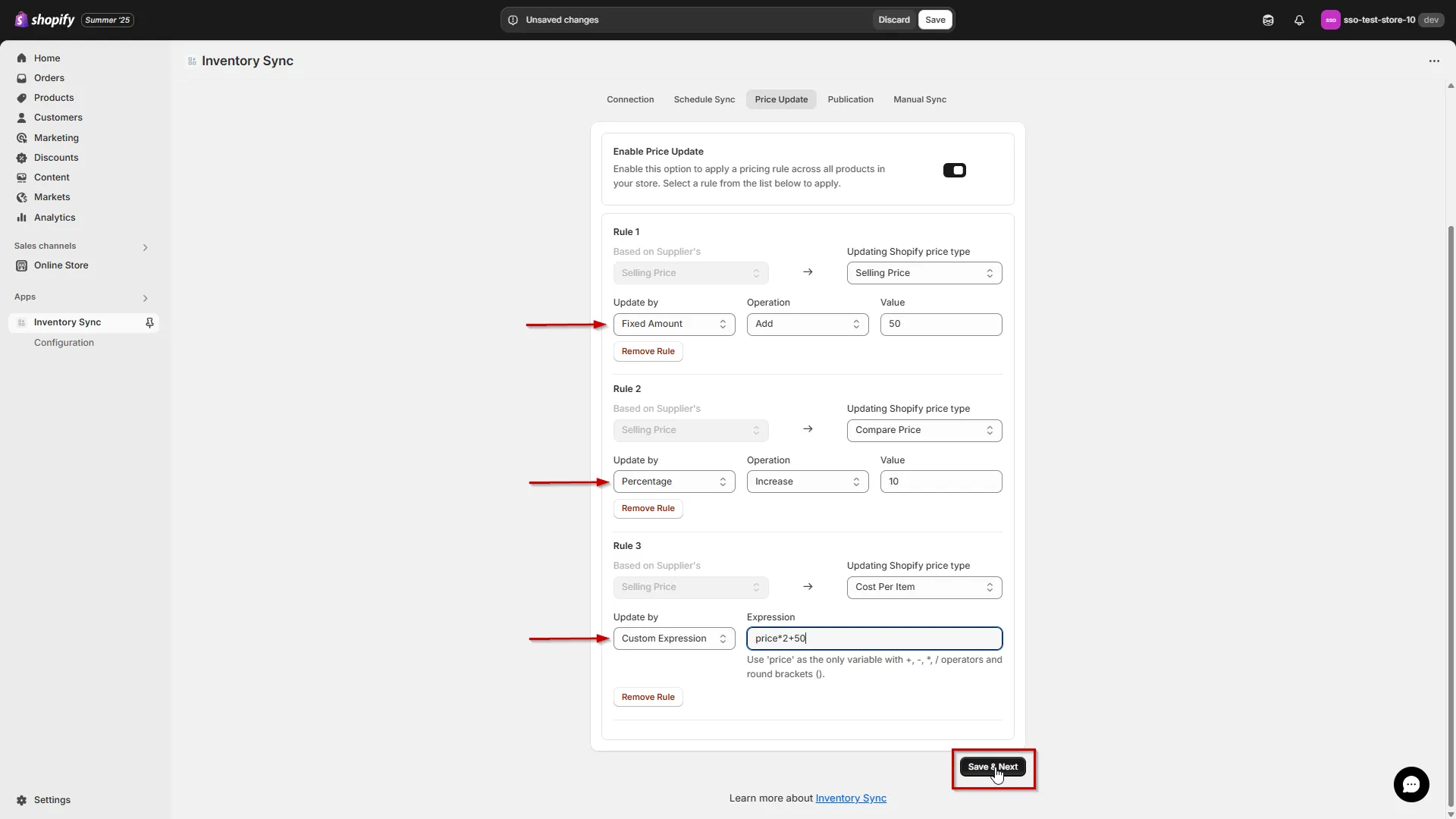Open the Shopify admin profile avatar
This screenshot has height=819, width=1456.
[x=1330, y=20]
